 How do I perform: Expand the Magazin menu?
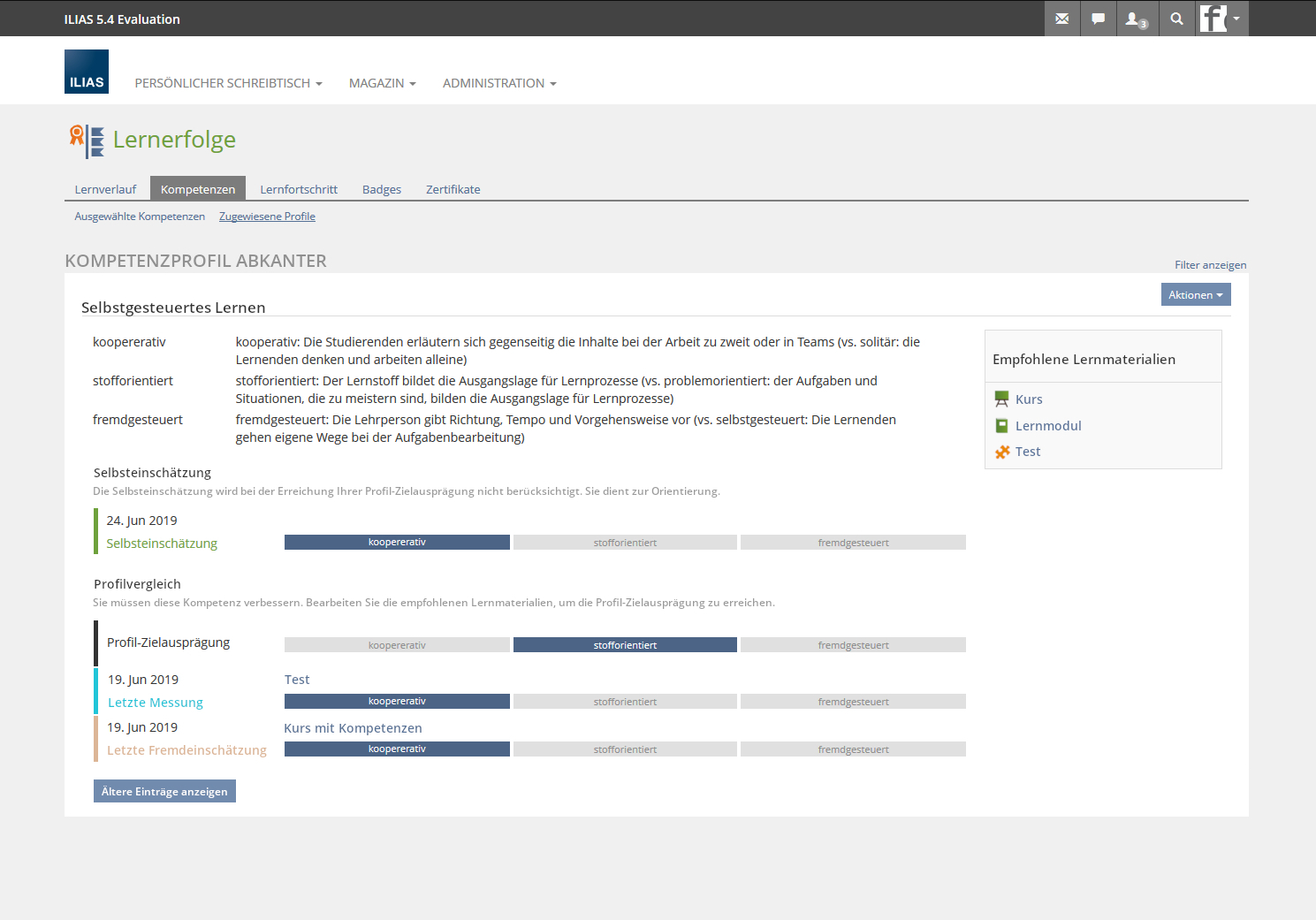point(382,83)
